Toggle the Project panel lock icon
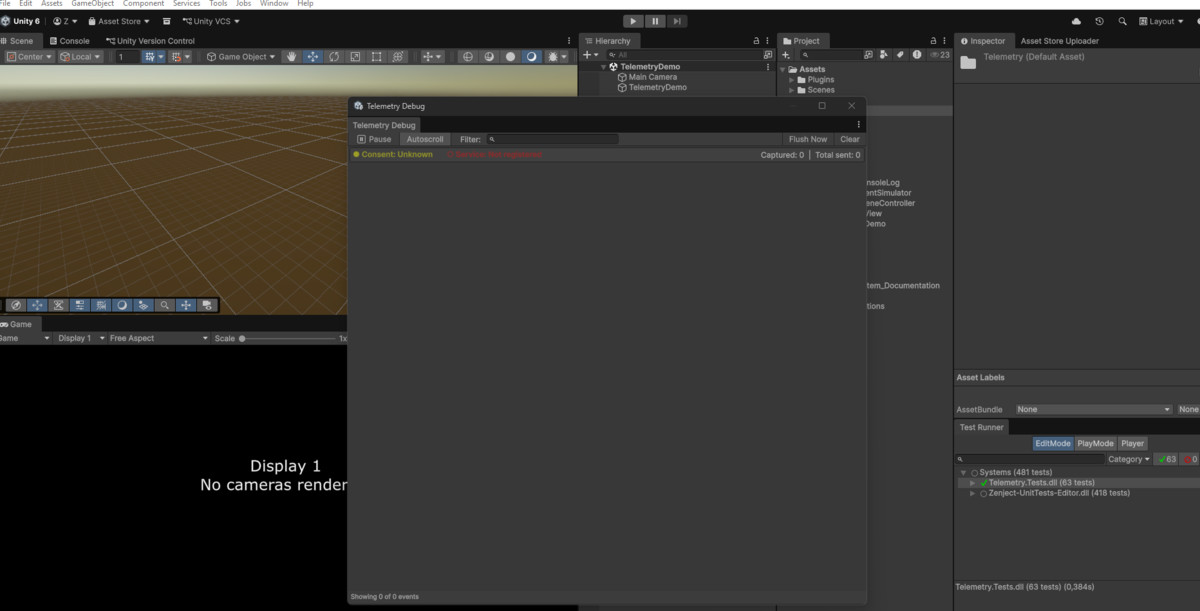 point(933,41)
